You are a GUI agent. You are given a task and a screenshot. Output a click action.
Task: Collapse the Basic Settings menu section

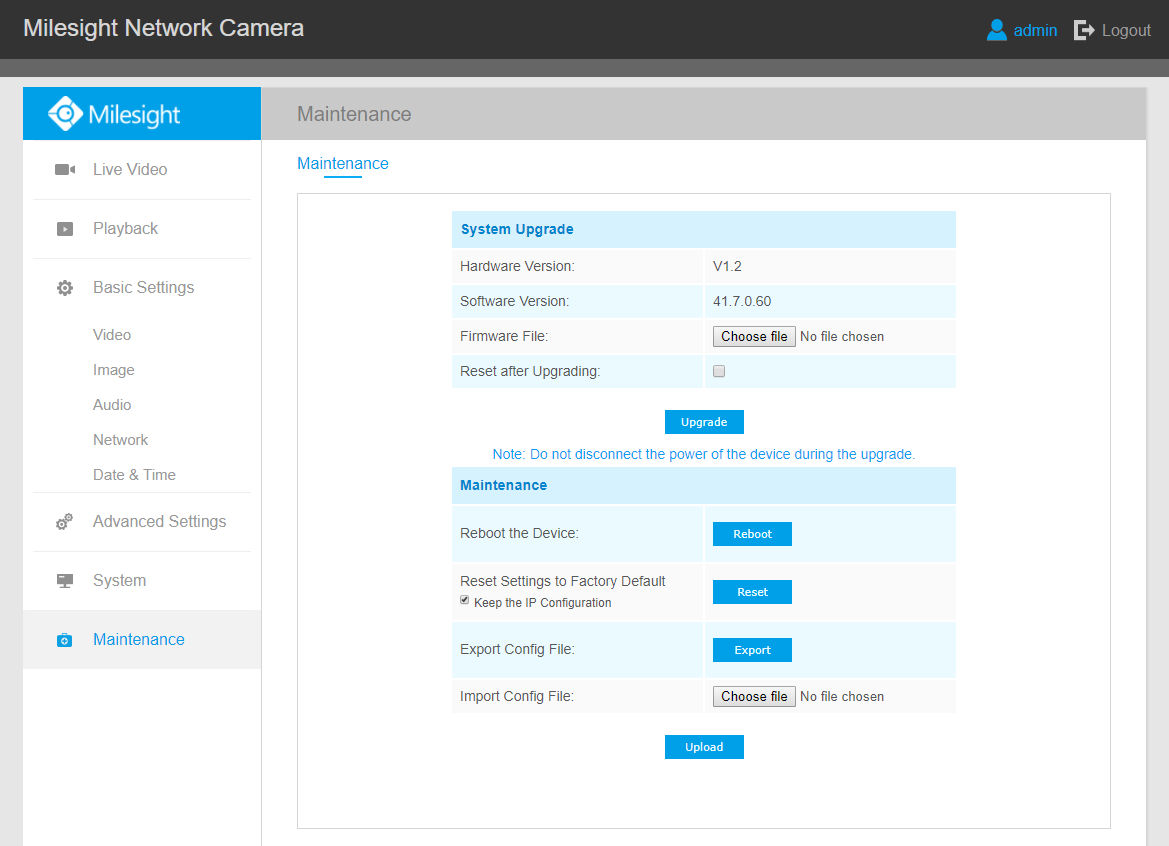[x=143, y=288]
